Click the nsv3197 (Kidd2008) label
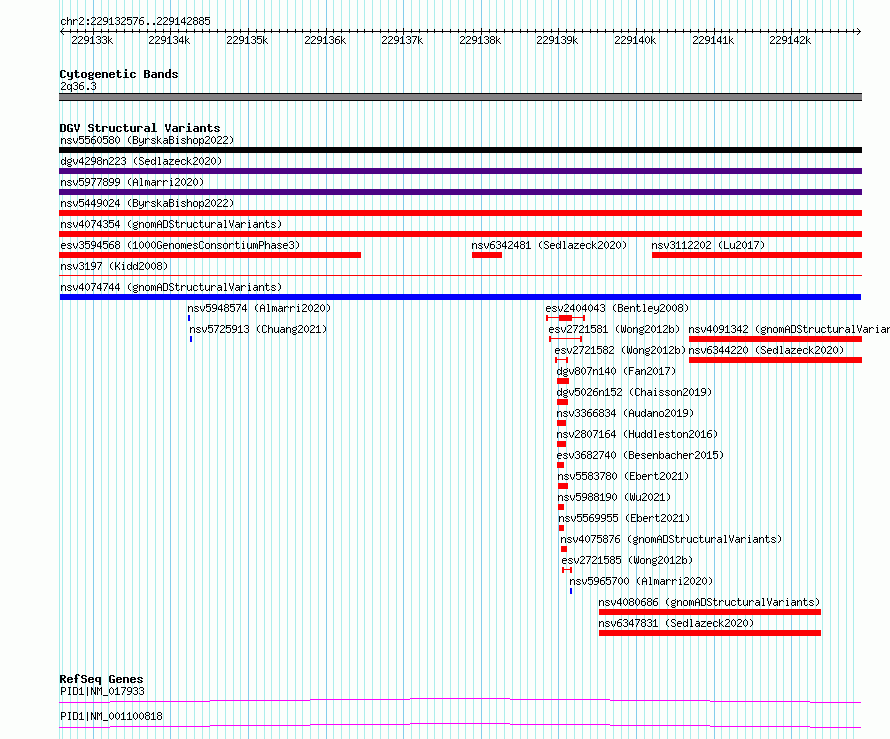 click(114, 266)
